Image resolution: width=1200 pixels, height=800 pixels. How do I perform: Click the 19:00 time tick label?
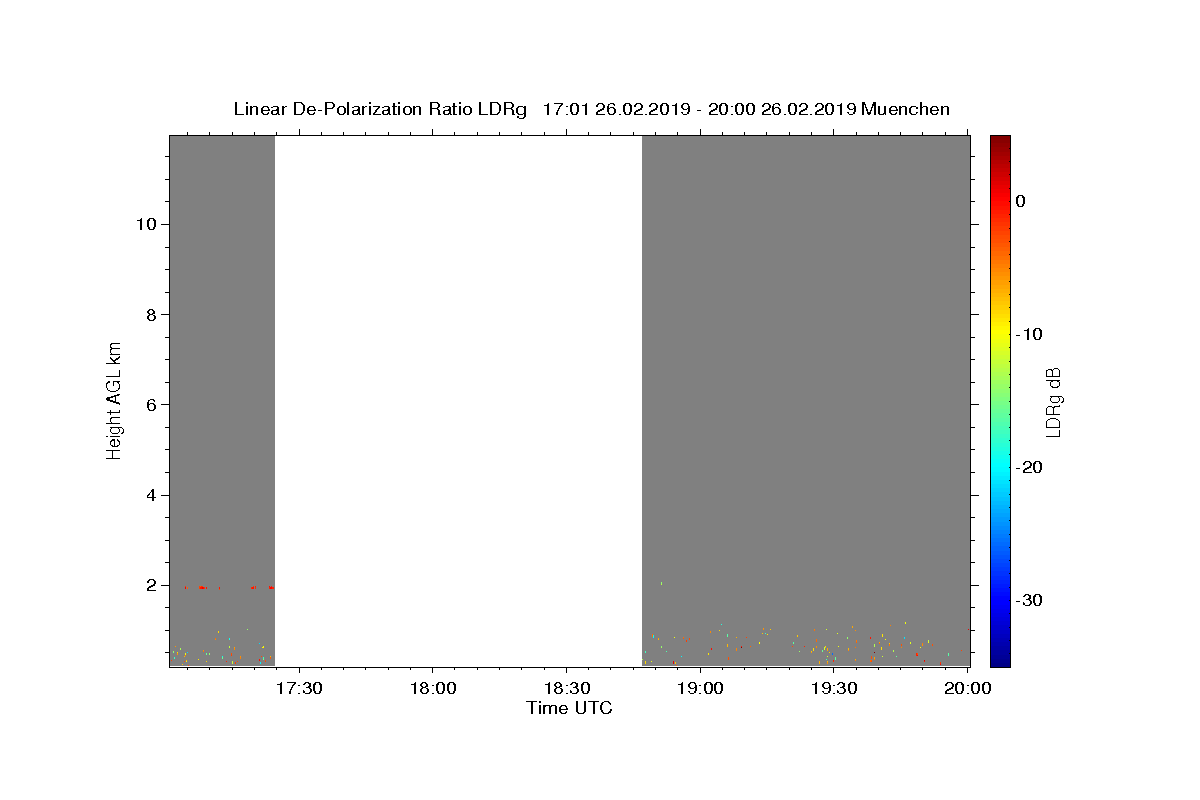pos(700,688)
